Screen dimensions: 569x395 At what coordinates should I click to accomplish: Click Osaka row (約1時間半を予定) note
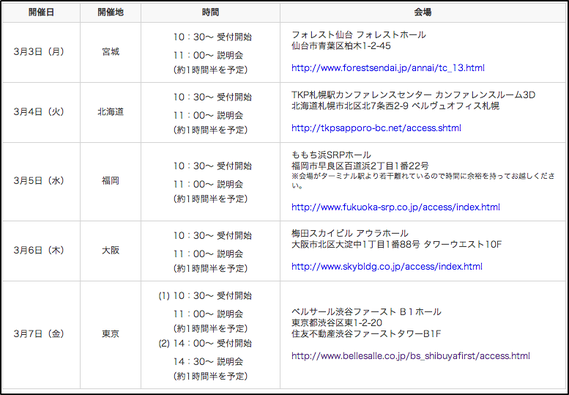coord(210,268)
